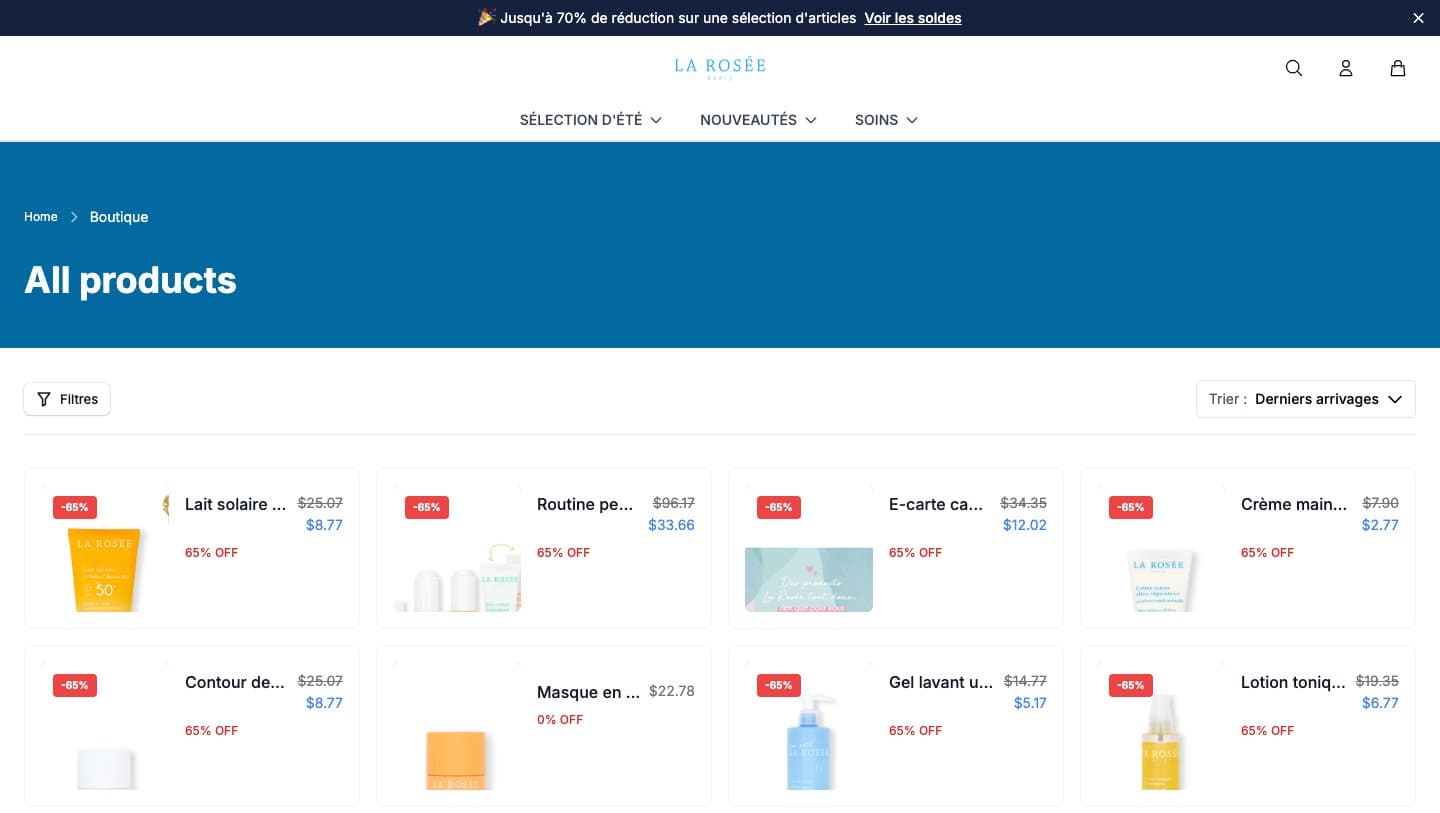Click the $6.77 sale price
Viewport: 1440px width, 813px height.
pos(1380,703)
